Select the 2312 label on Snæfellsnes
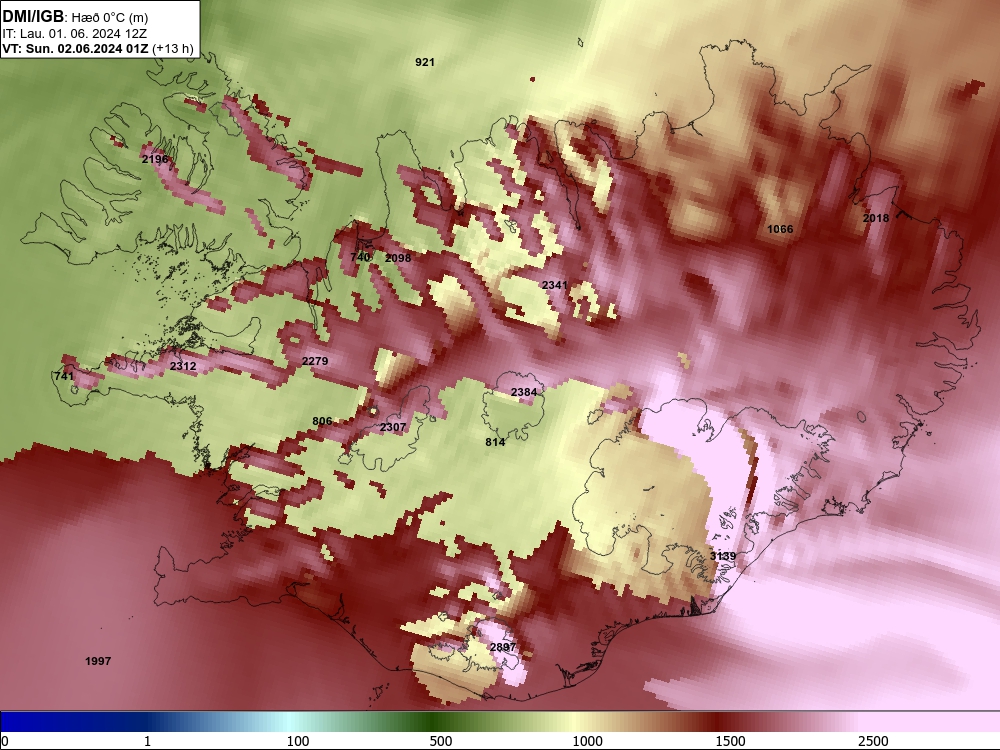Viewport: 1000px width, 750px height. (183, 366)
